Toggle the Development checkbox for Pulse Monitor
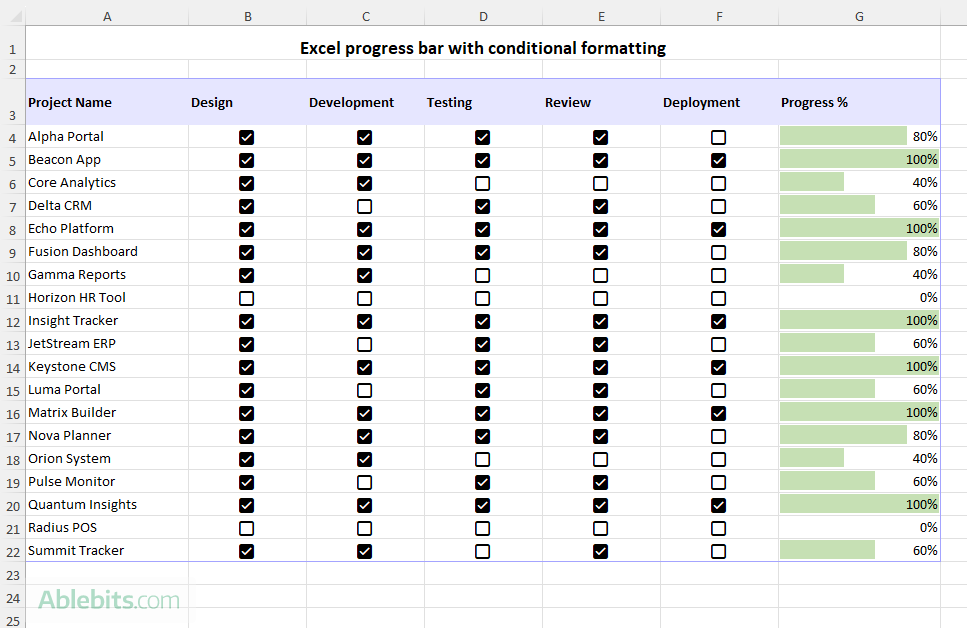Viewport: 967px width, 628px height. point(365,481)
